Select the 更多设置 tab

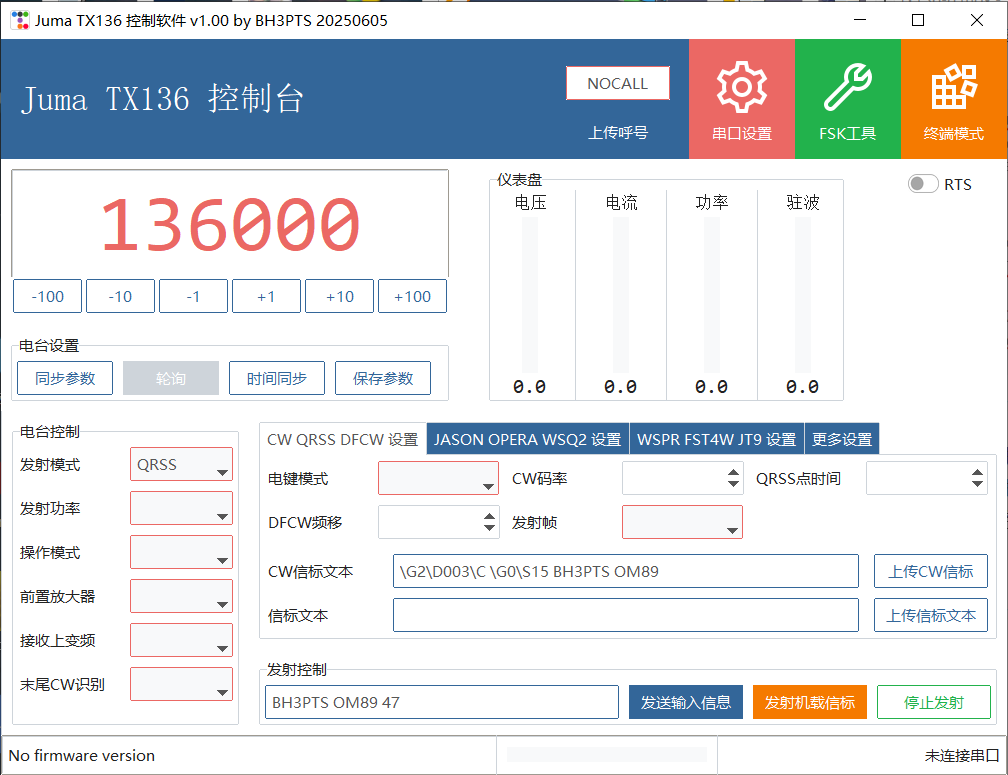(842, 440)
